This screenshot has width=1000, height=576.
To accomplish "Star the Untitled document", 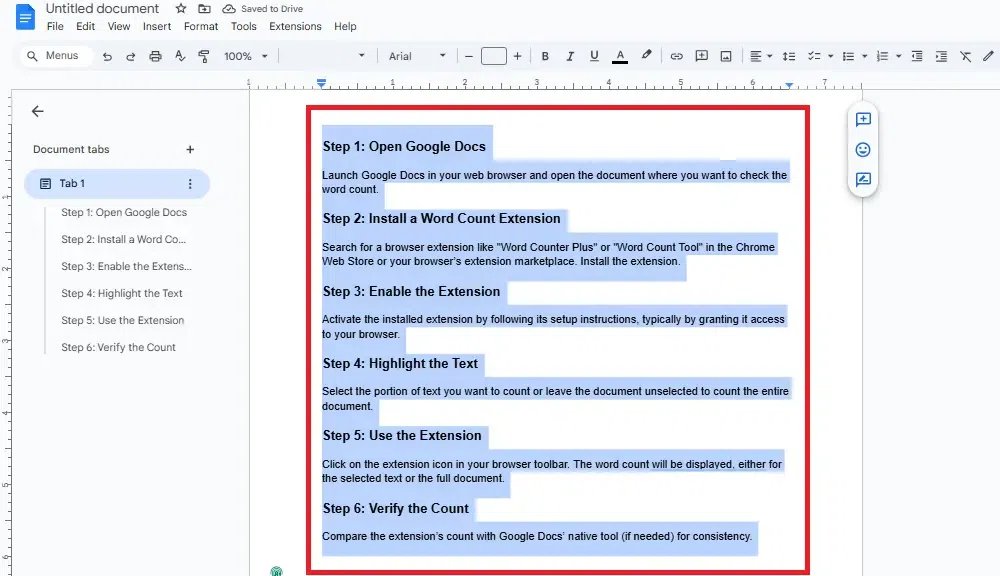I will coord(181,8).
